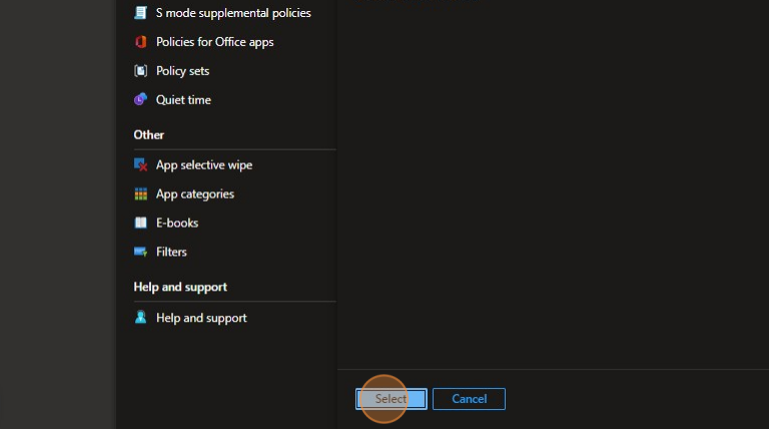This screenshot has width=769, height=429.
Task: Open the E-books text entry
Action: click(x=177, y=223)
